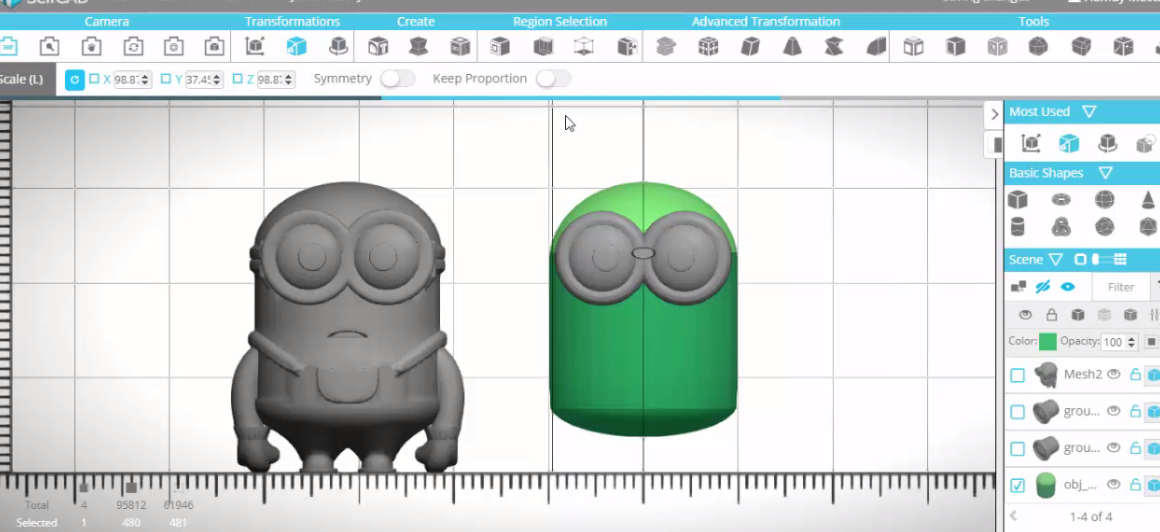The image size is (1160, 532).
Task: Add a torus knot from Basic Shapes
Action: click(1061, 226)
